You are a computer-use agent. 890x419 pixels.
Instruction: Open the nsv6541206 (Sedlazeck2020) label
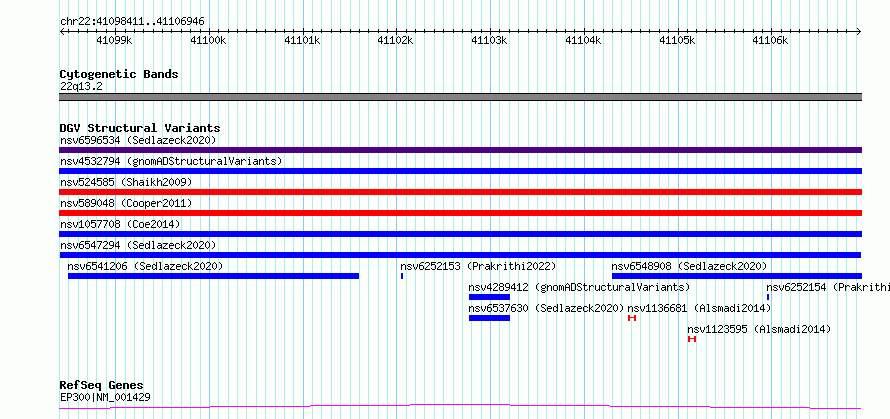tap(145, 266)
